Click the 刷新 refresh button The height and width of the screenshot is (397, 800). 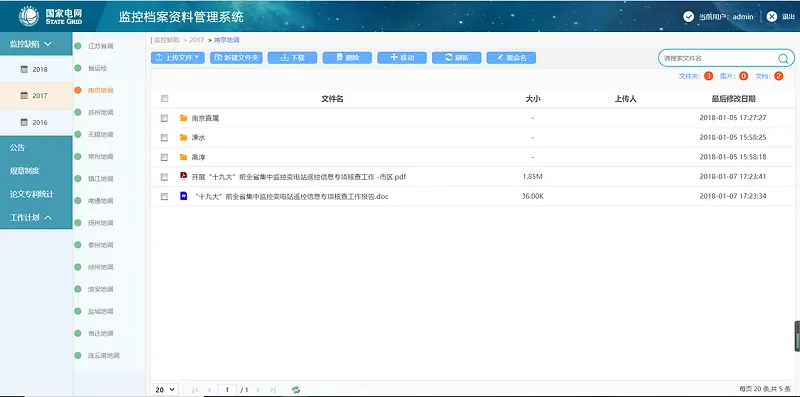[457, 58]
